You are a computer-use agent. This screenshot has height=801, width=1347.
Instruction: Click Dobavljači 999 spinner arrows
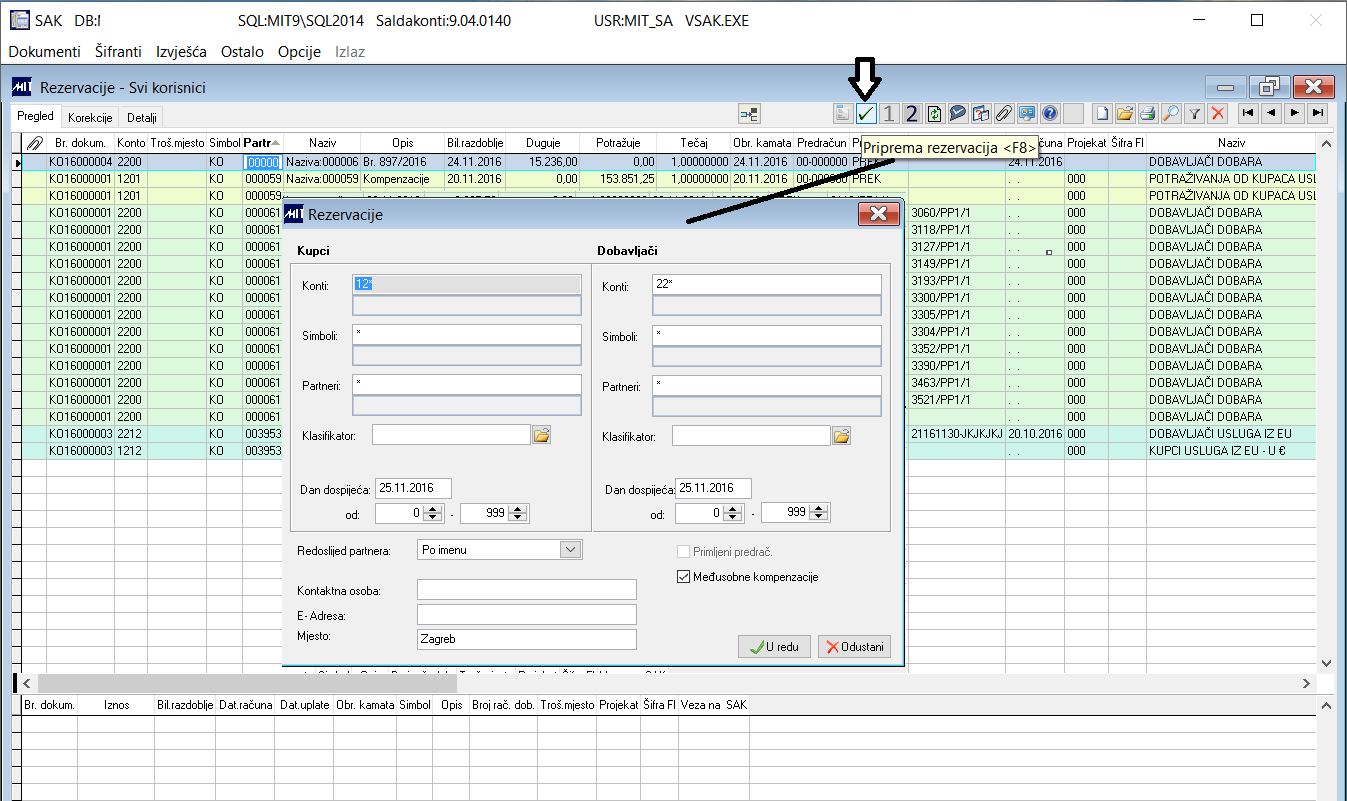[x=818, y=513]
